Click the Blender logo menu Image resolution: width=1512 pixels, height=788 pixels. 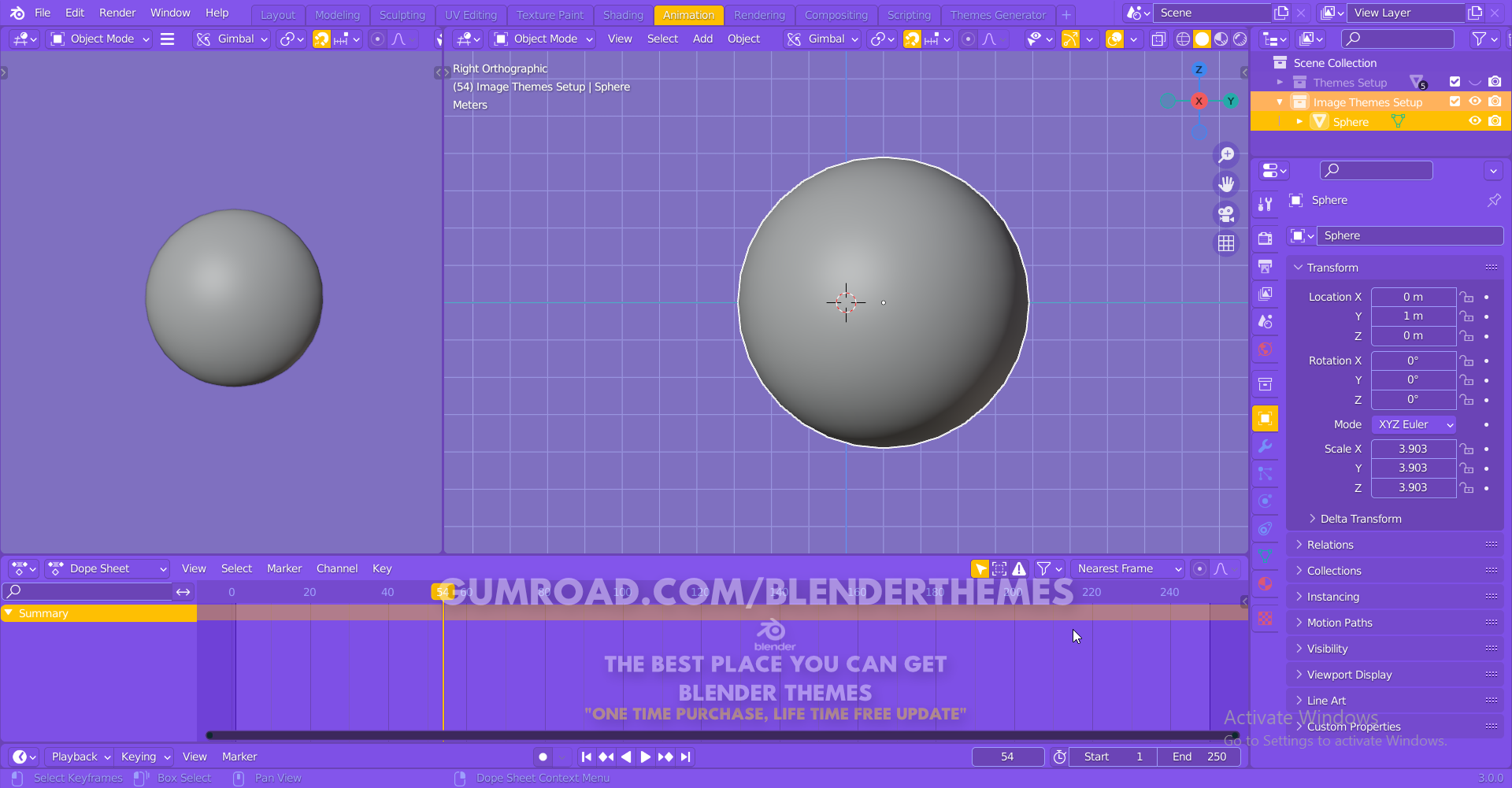point(17,13)
